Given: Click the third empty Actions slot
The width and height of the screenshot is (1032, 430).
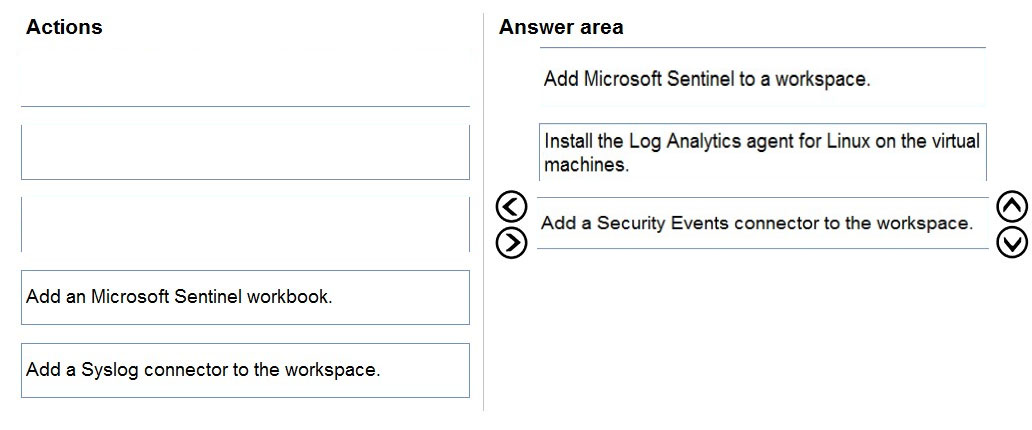Looking at the screenshot, I should coord(245,224).
